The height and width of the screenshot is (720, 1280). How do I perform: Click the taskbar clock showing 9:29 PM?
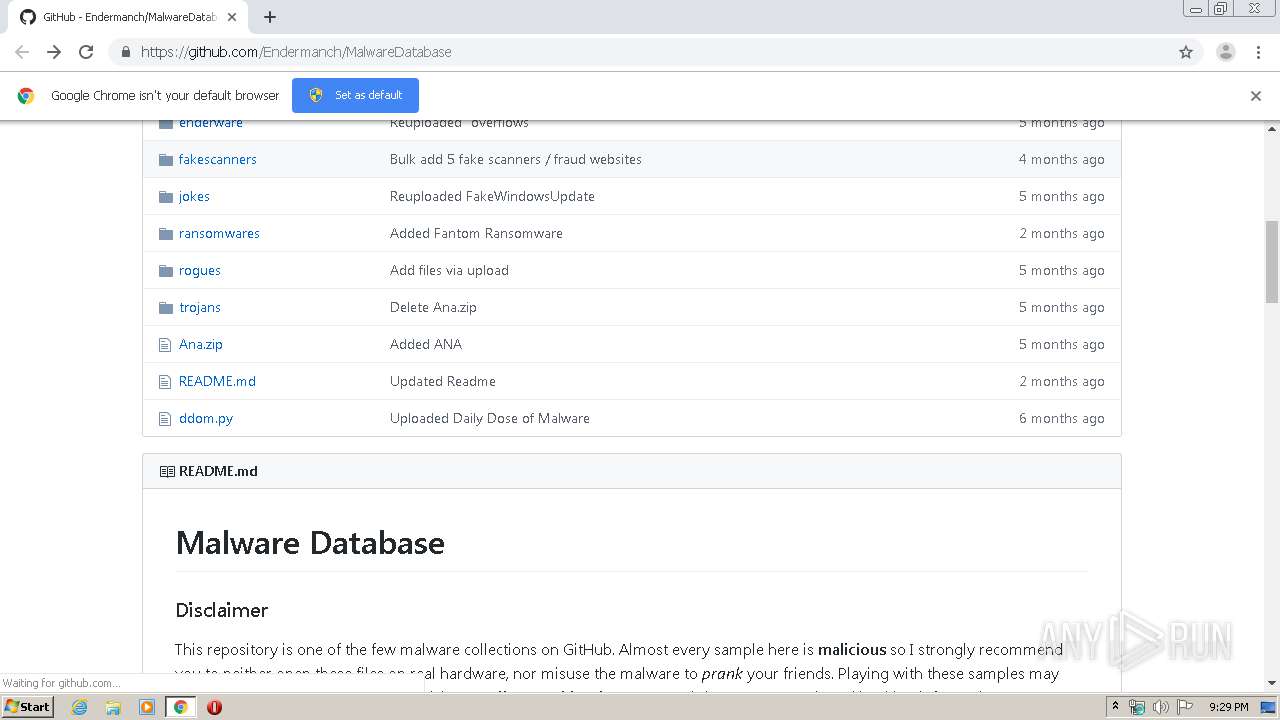pos(1228,707)
